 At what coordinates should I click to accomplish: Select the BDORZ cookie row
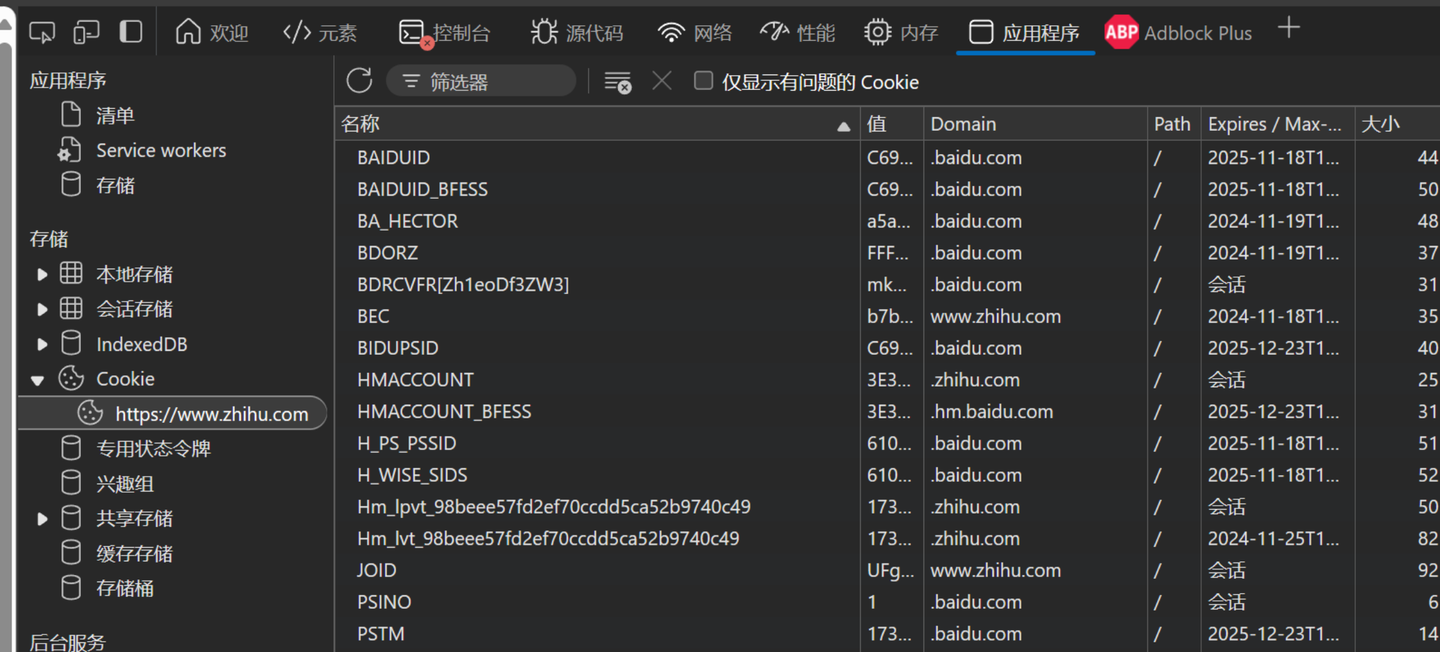click(x=887, y=253)
